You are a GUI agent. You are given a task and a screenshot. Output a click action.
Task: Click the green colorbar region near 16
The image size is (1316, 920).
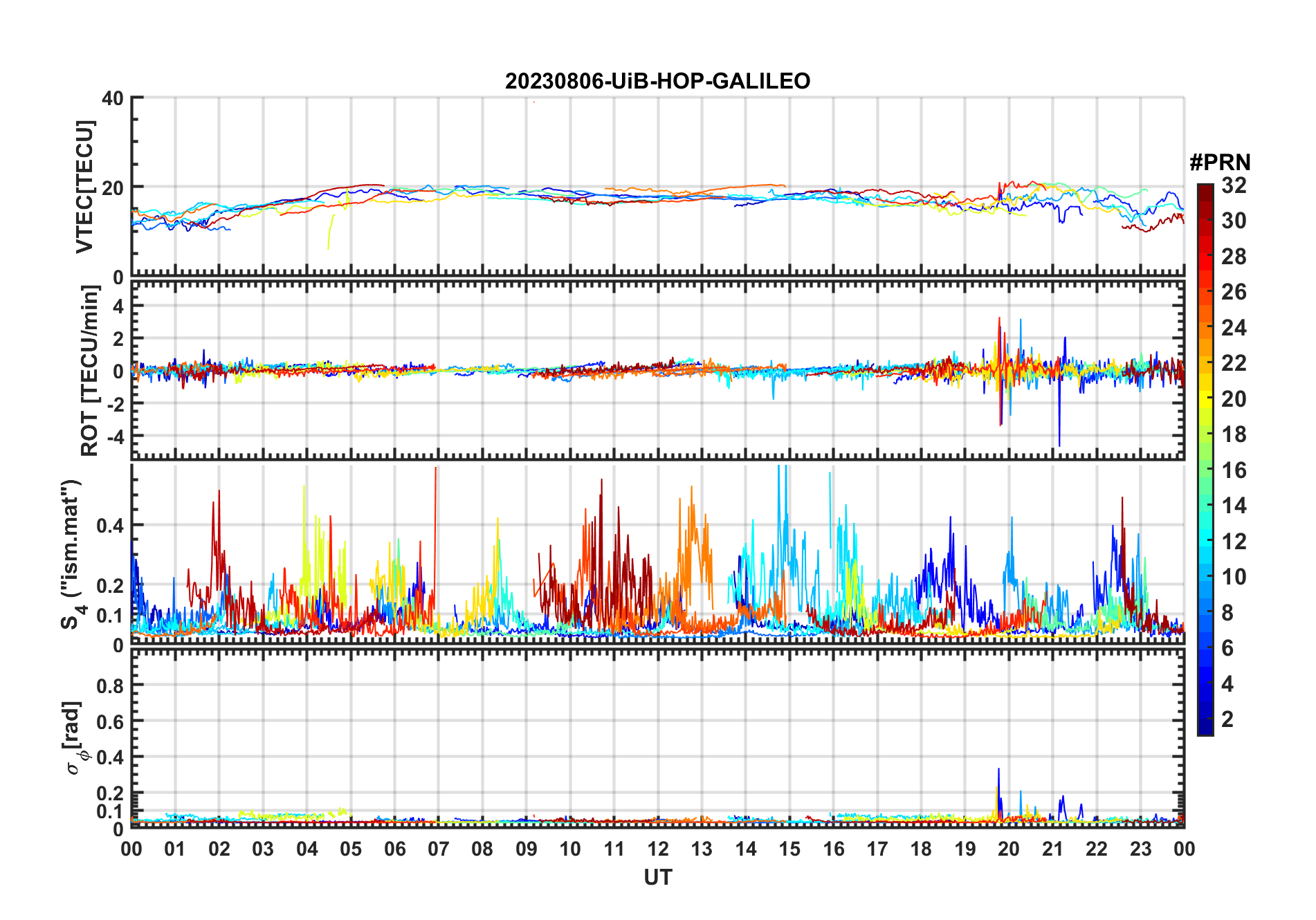[x=1205, y=470]
